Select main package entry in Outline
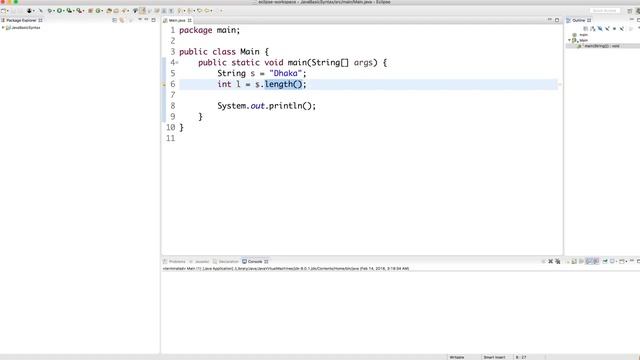Screen dimensions: 640x360 (580, 35)
